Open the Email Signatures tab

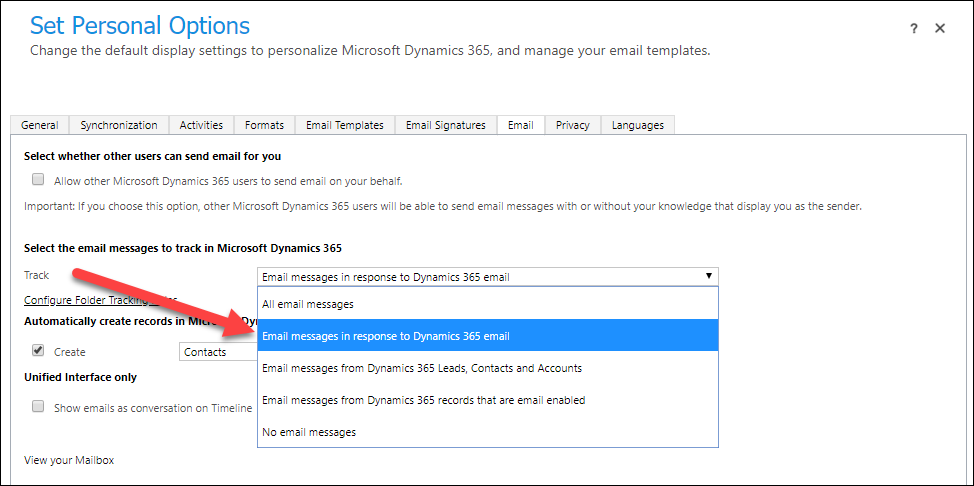(x=445, y=125)
